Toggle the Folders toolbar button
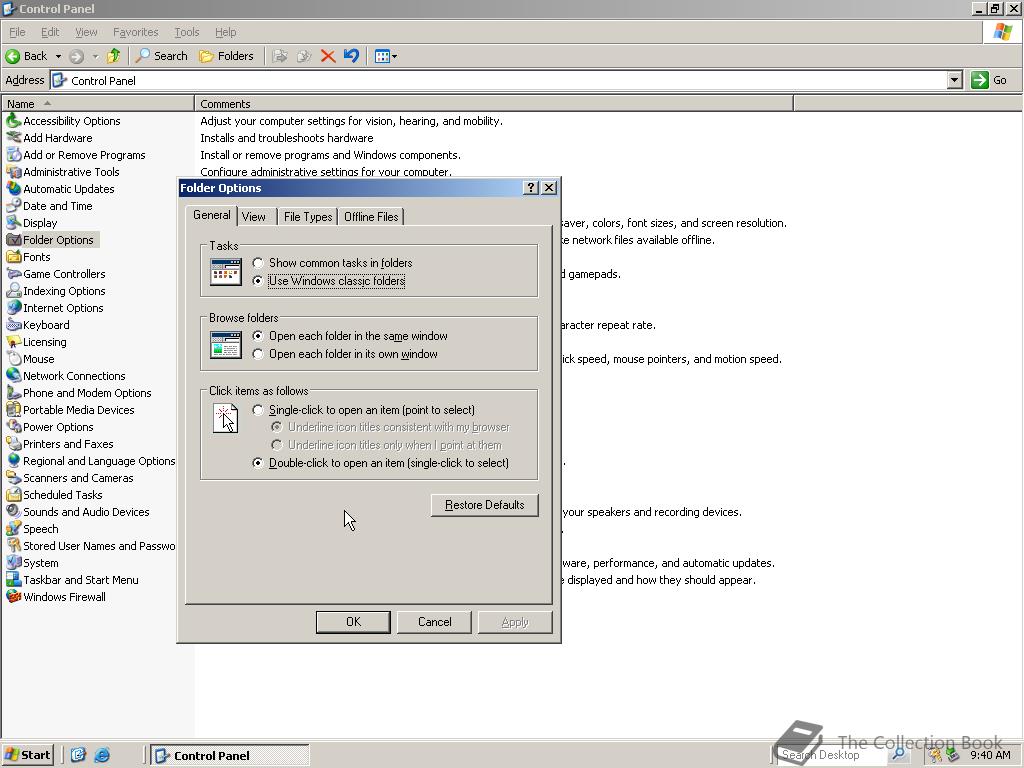This screenshot has height=768, width=1024. tap(227, 56)
